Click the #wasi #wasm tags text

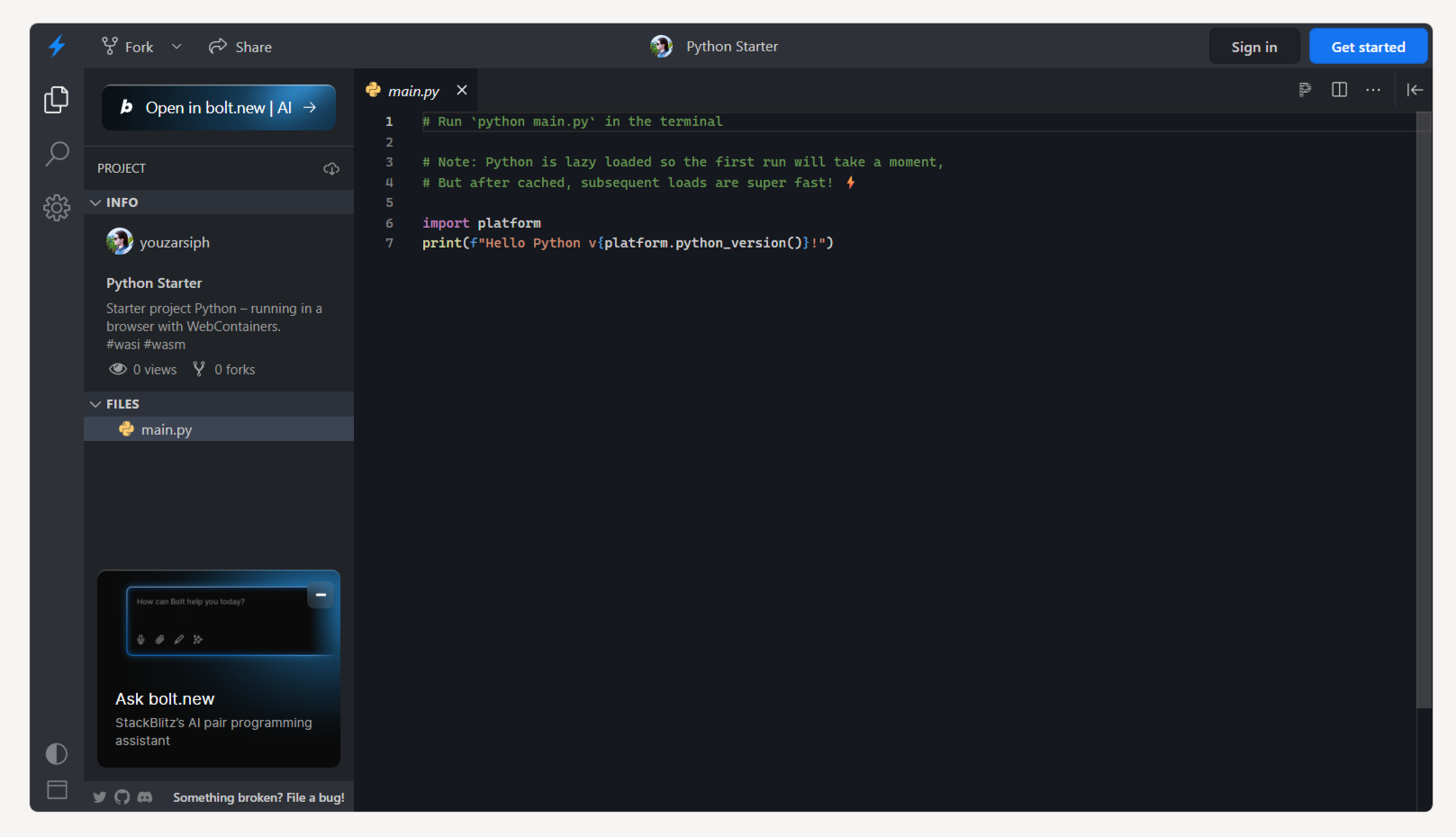(146, 345)
